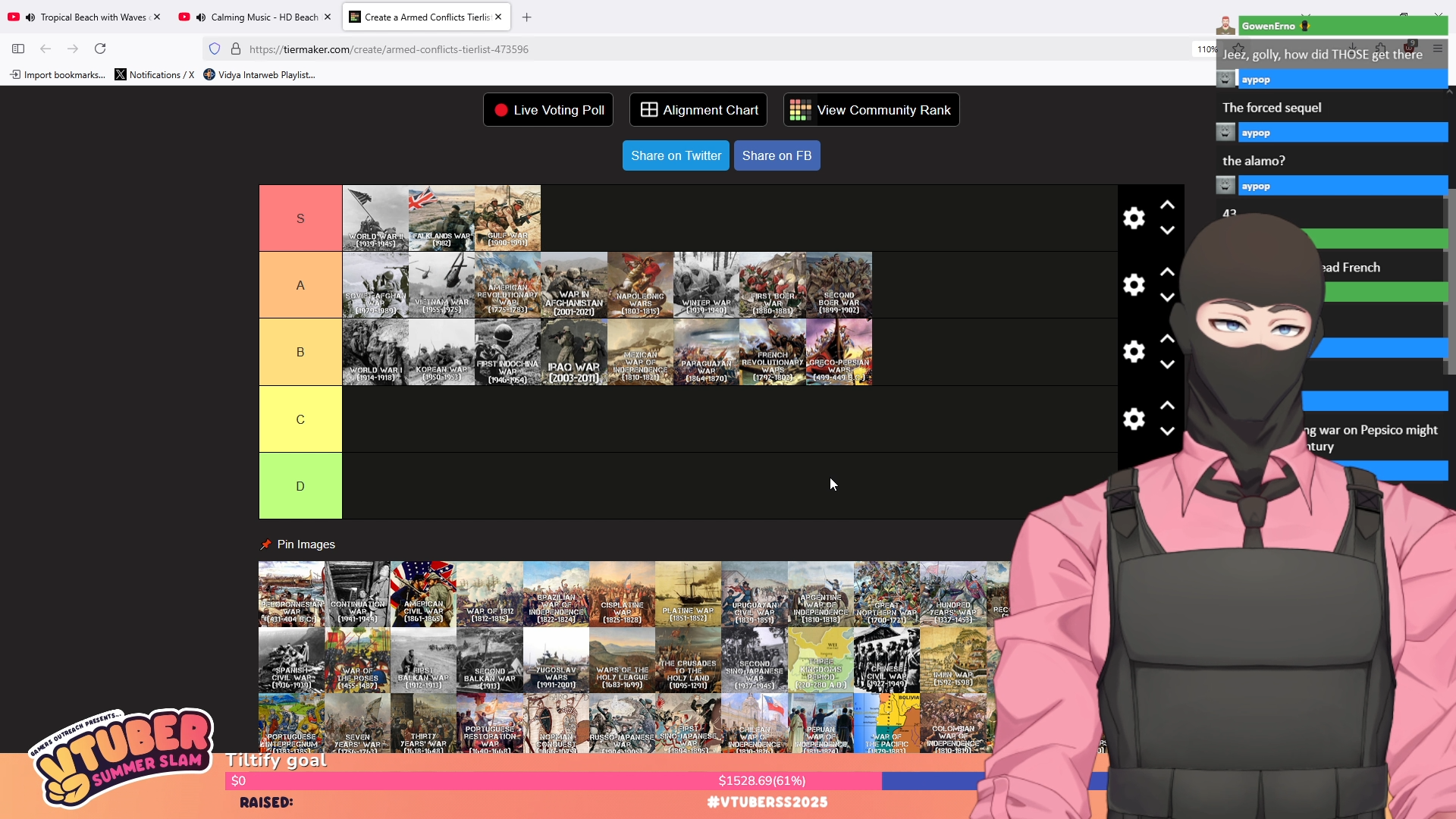Select Vietnam War image in A tier

tap(441, 285)
